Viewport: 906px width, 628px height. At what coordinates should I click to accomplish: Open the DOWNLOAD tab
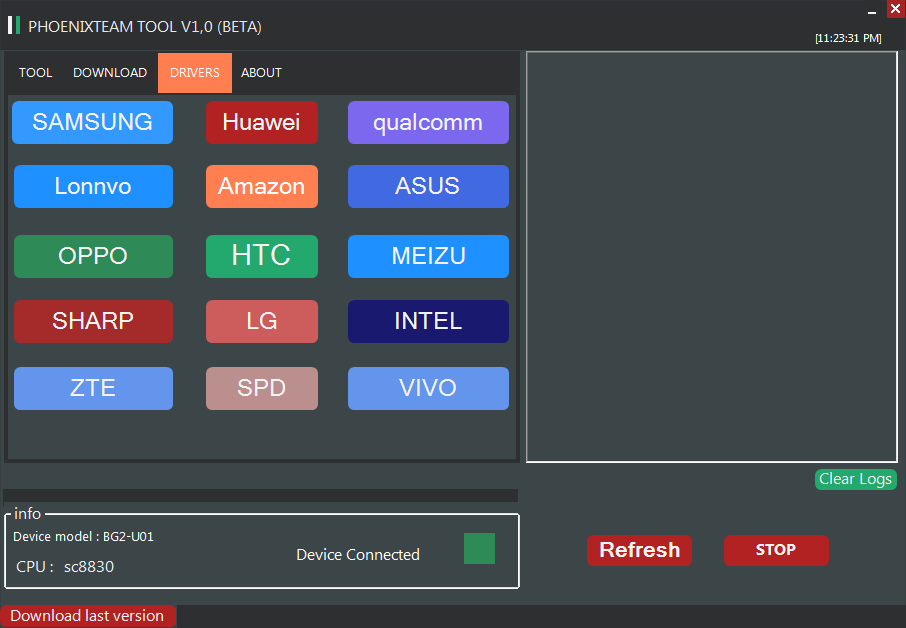(110, 73)
